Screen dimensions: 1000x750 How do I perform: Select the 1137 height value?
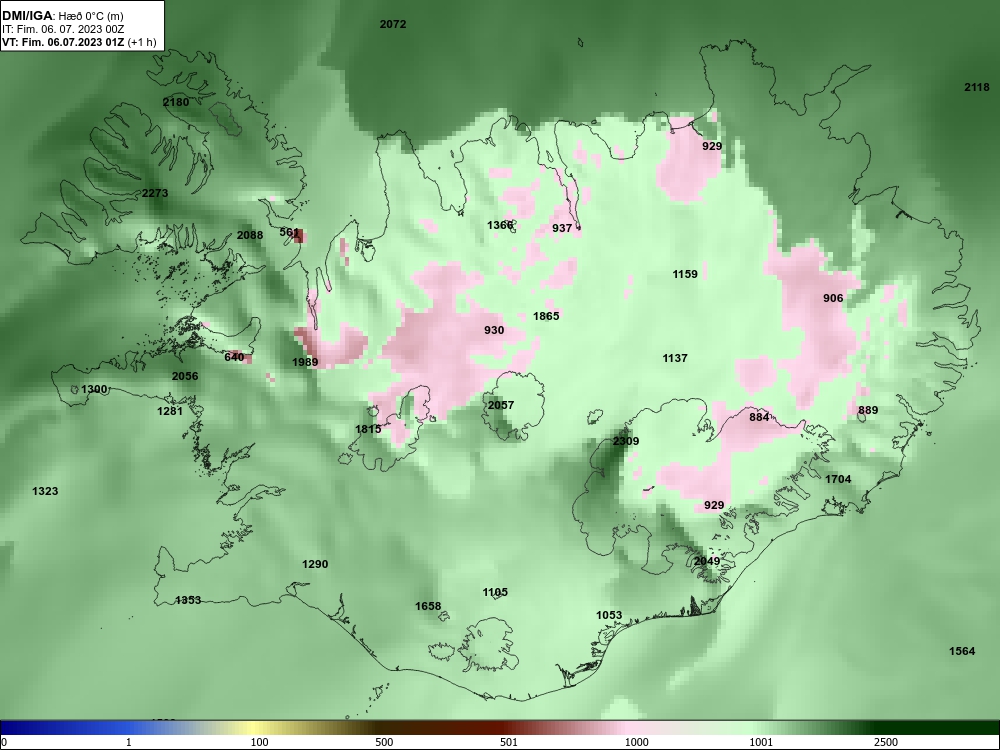click(x=675, y=358)
